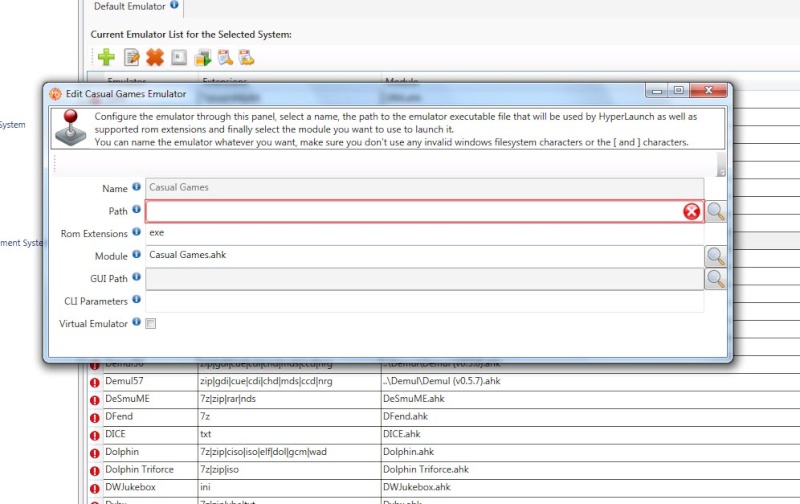Click the orange X delete emulator icon
The height and width of the screenshot is (504, 800).
(155, 57)
